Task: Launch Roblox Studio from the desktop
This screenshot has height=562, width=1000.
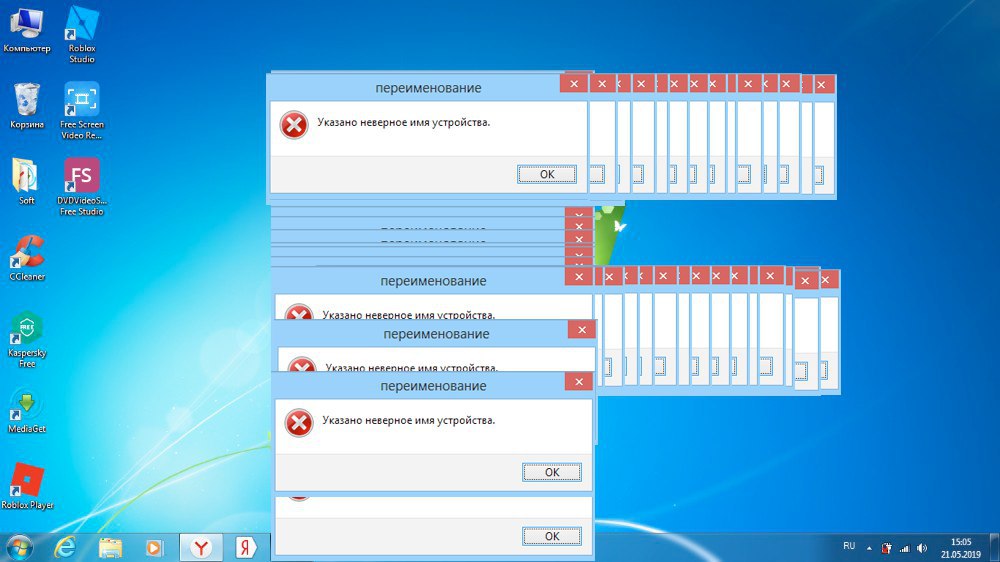Action: (x=82, y=24)
